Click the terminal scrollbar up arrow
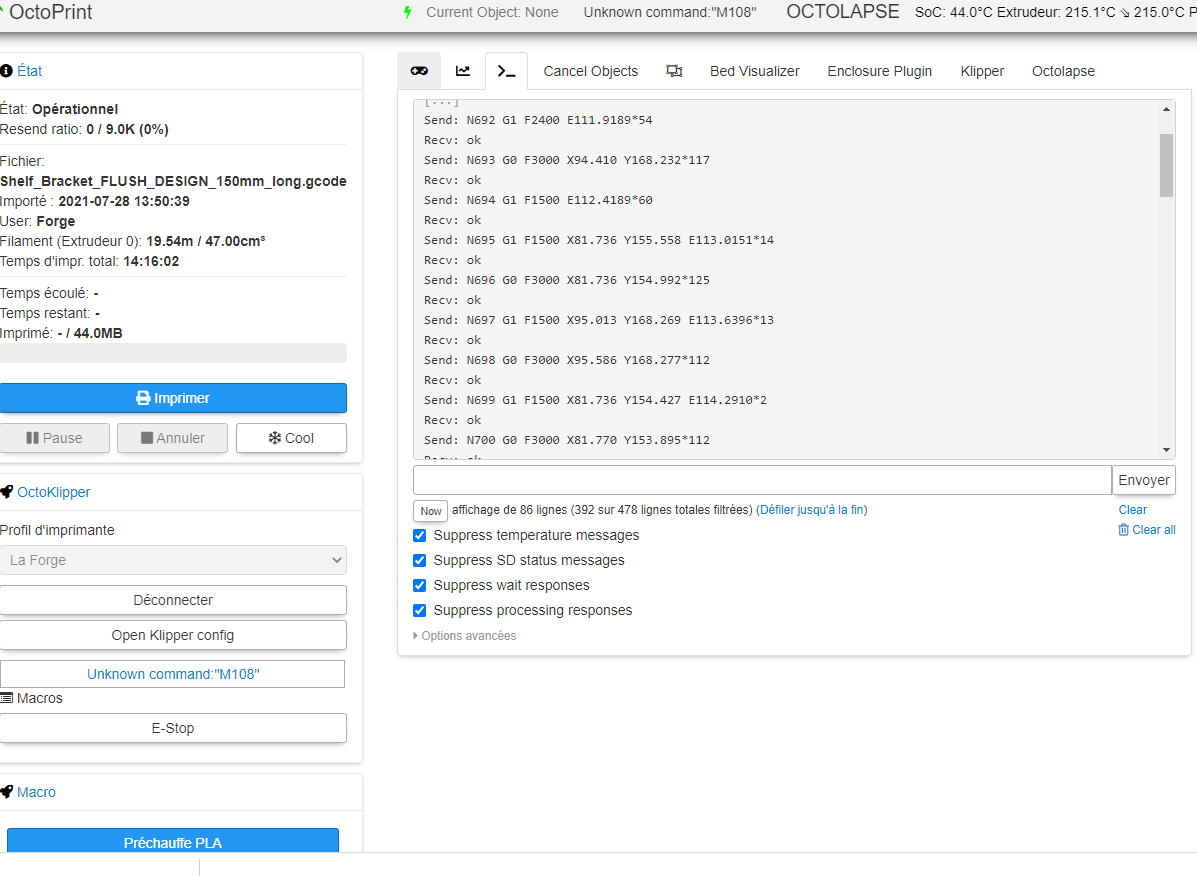This screenshot has width=1197, height=876. 1166,109
